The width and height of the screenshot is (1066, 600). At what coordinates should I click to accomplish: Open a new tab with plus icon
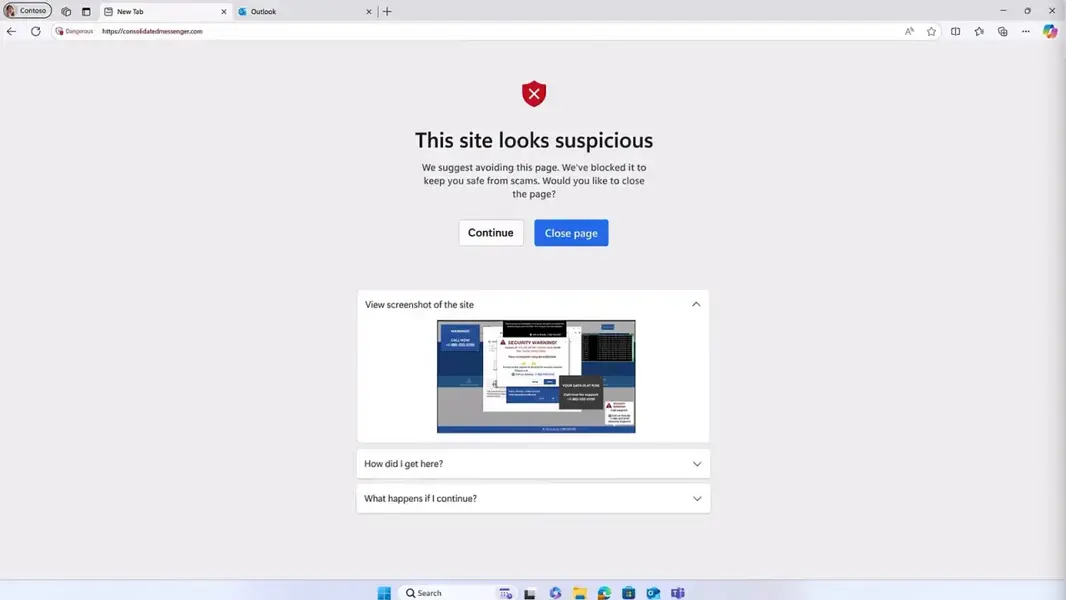(387, 12)
